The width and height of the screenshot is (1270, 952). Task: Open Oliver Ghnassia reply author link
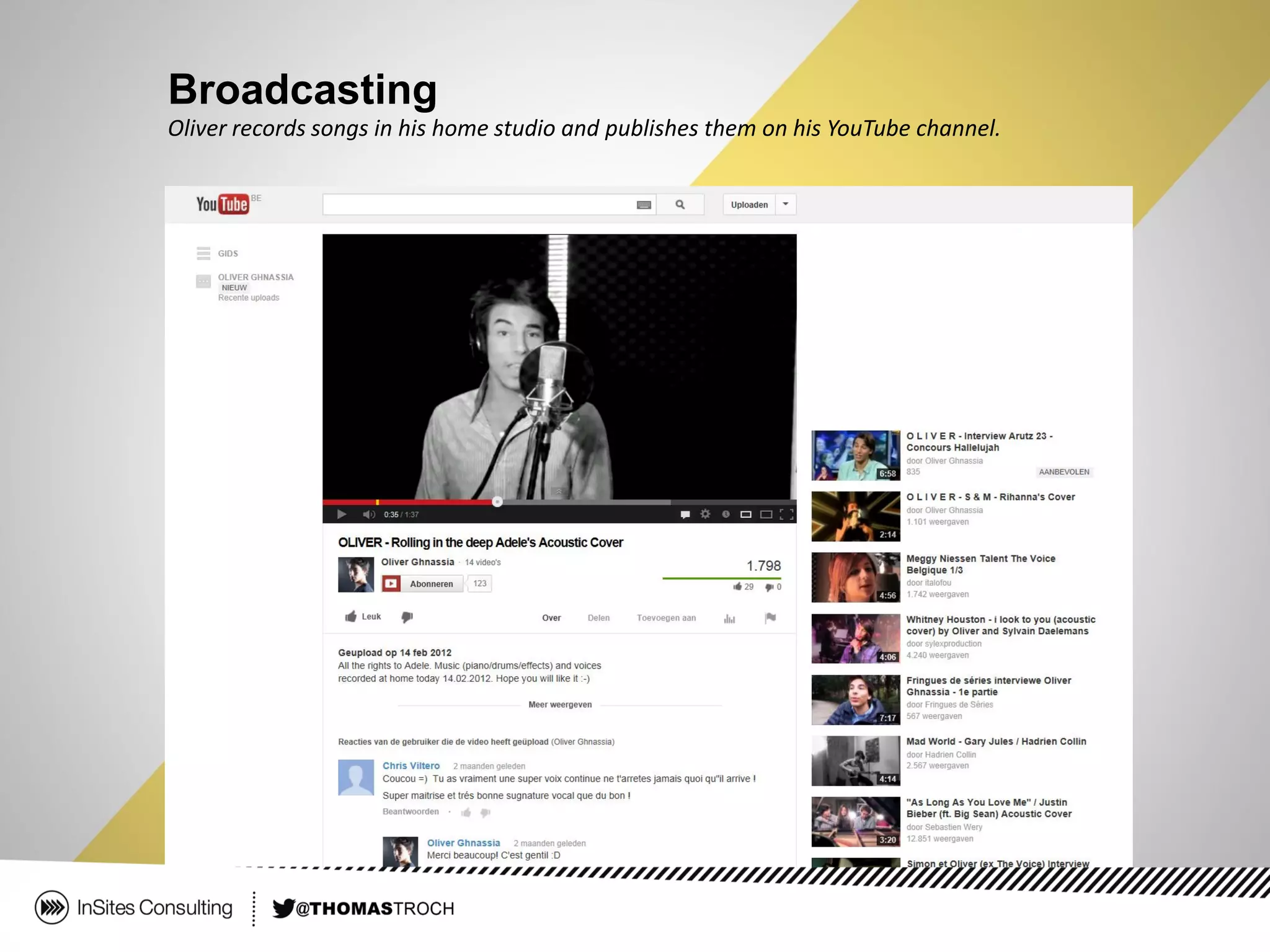[463, 843]
